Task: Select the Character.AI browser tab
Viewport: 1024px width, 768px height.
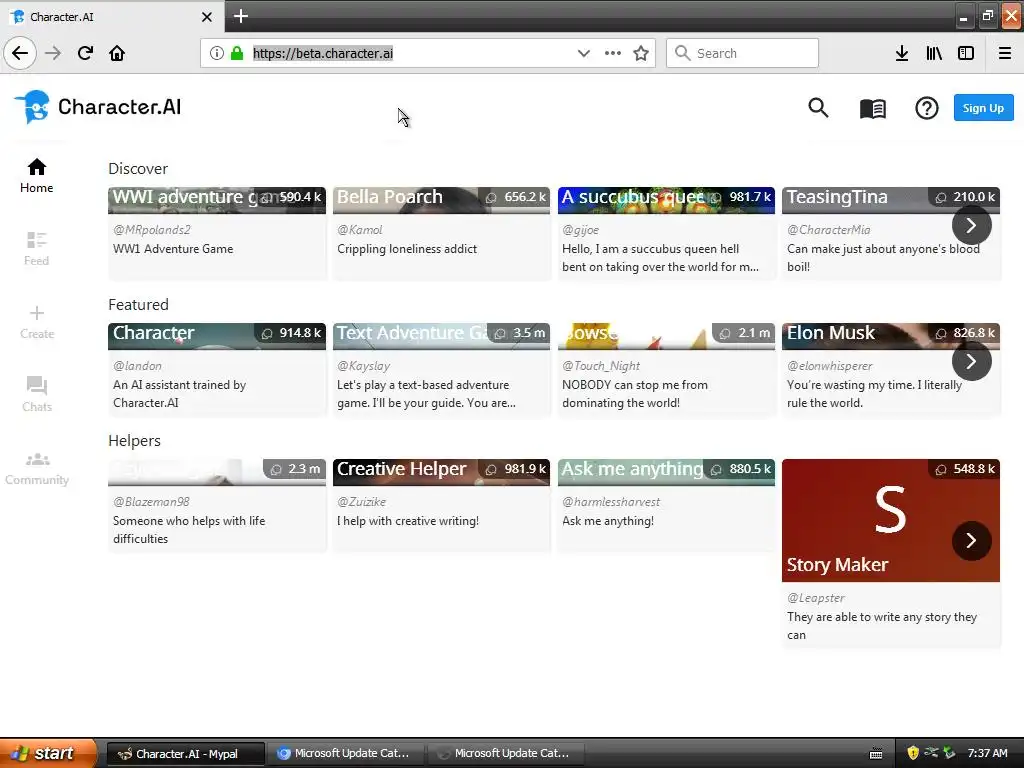Action: [x=112, y=16]
